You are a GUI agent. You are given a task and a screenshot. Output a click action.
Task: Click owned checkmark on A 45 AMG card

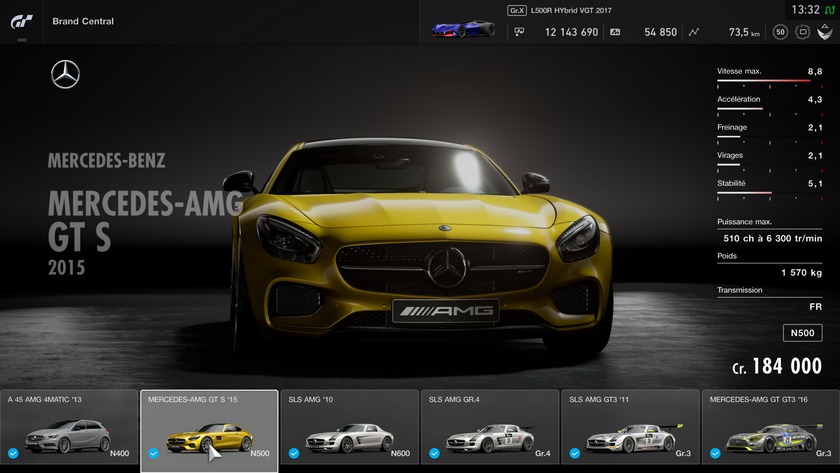click(x=13, y=453)
